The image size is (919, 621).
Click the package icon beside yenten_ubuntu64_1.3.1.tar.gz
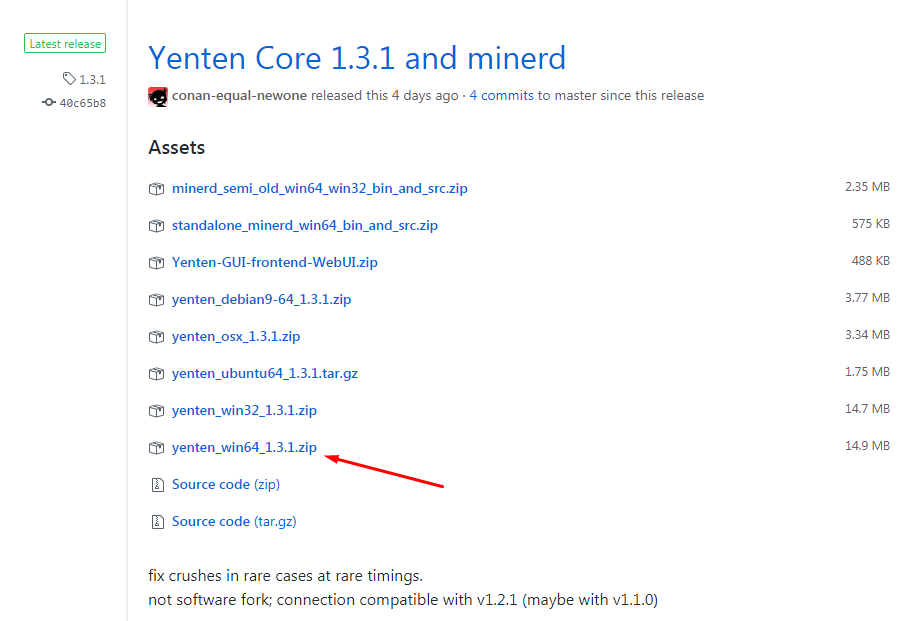click(x=156, y=373)
